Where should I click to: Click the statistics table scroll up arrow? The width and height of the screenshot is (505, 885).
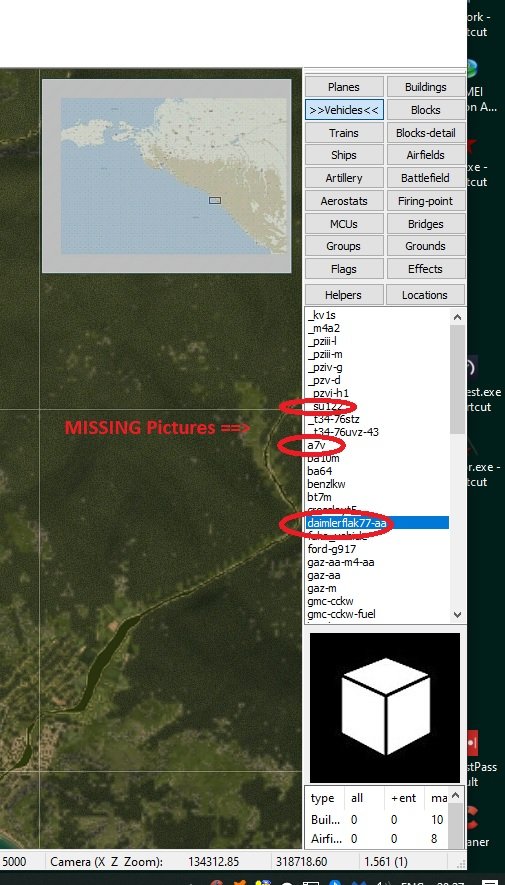click(458, 795)
